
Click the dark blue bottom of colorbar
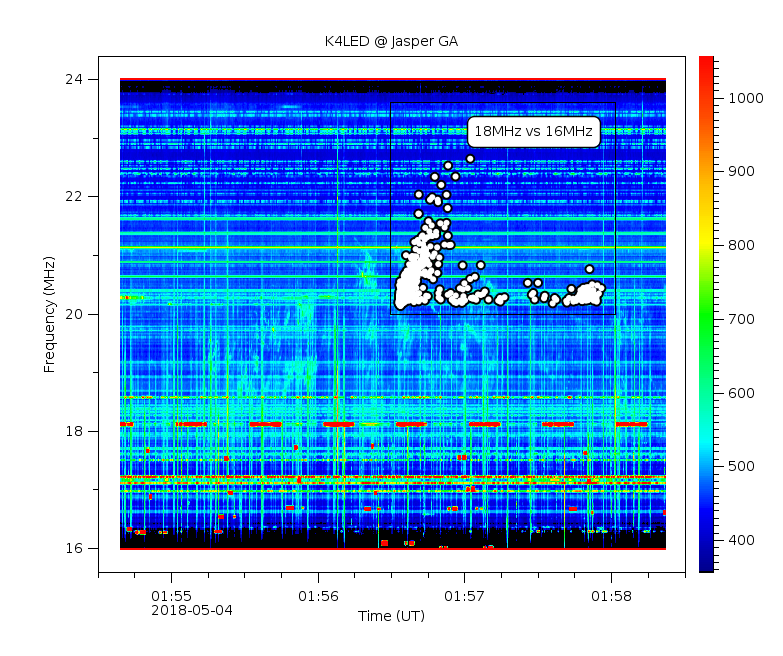coord(706,567)
